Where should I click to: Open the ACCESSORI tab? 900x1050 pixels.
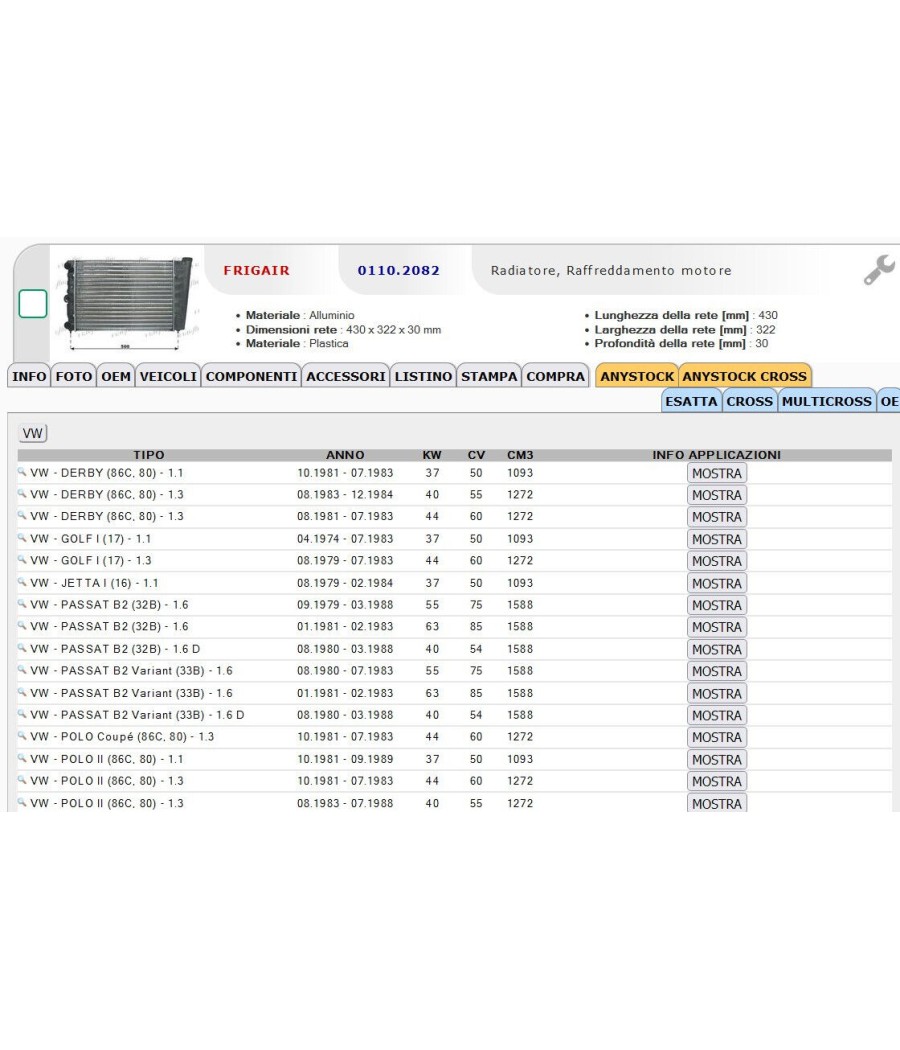(346, 376)
